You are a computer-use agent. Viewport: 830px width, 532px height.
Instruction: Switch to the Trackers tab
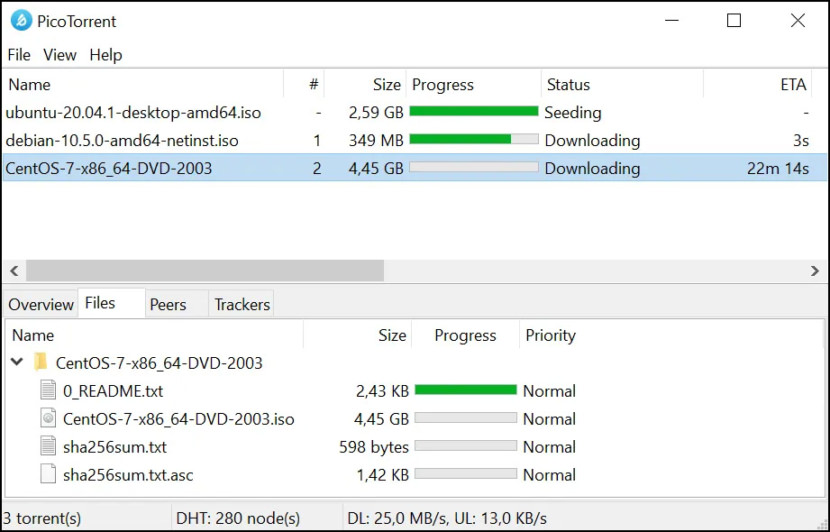(242, 304)
